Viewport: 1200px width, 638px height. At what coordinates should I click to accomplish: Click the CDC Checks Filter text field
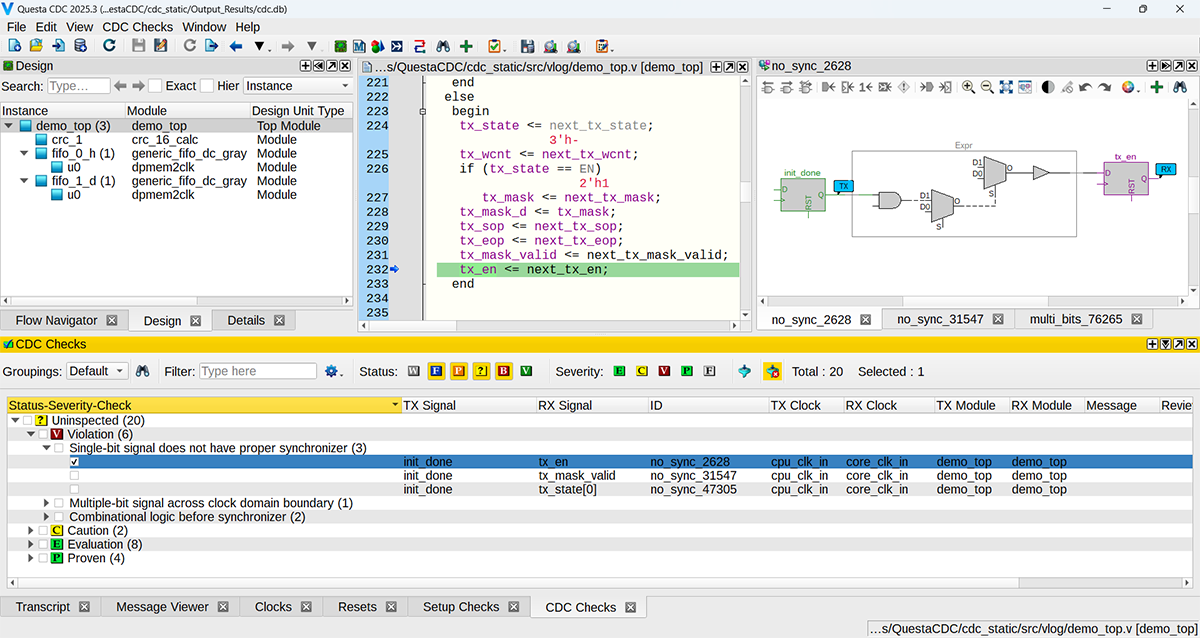[x=258, y=371]
